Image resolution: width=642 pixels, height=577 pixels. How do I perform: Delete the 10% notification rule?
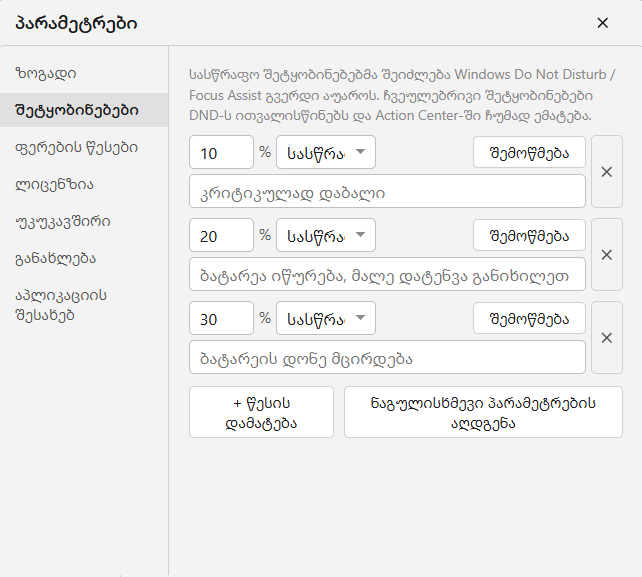[x=607, y=172]
